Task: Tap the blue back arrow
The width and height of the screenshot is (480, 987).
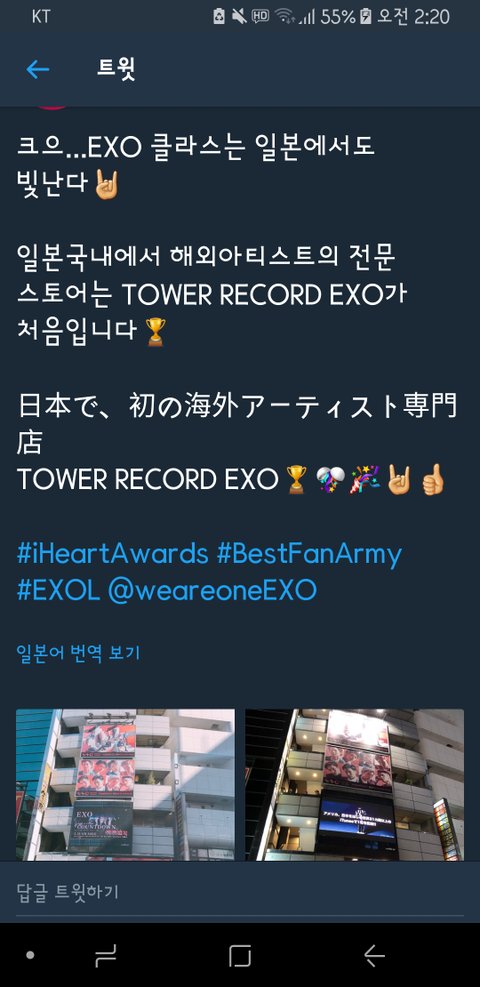Action: tap(38, 69)
